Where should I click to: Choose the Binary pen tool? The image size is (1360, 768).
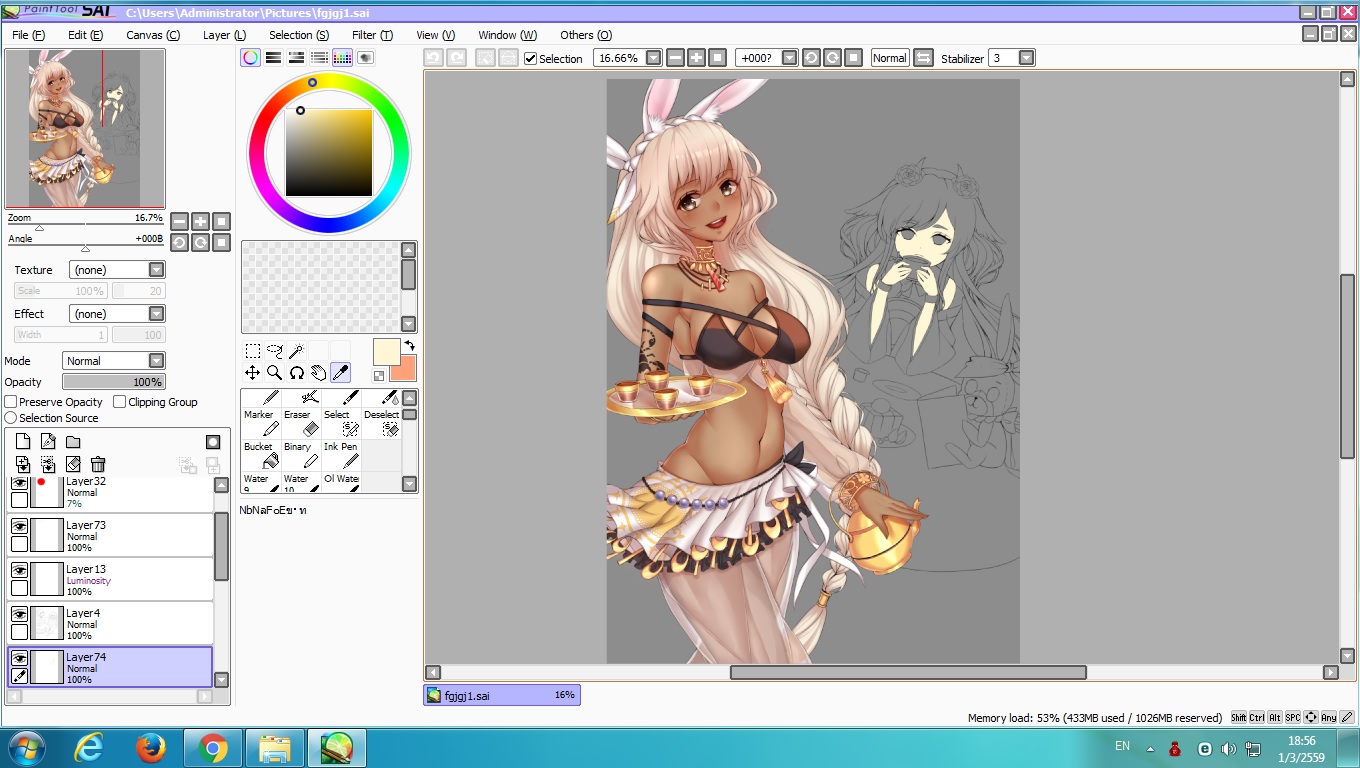coord(301,455)
